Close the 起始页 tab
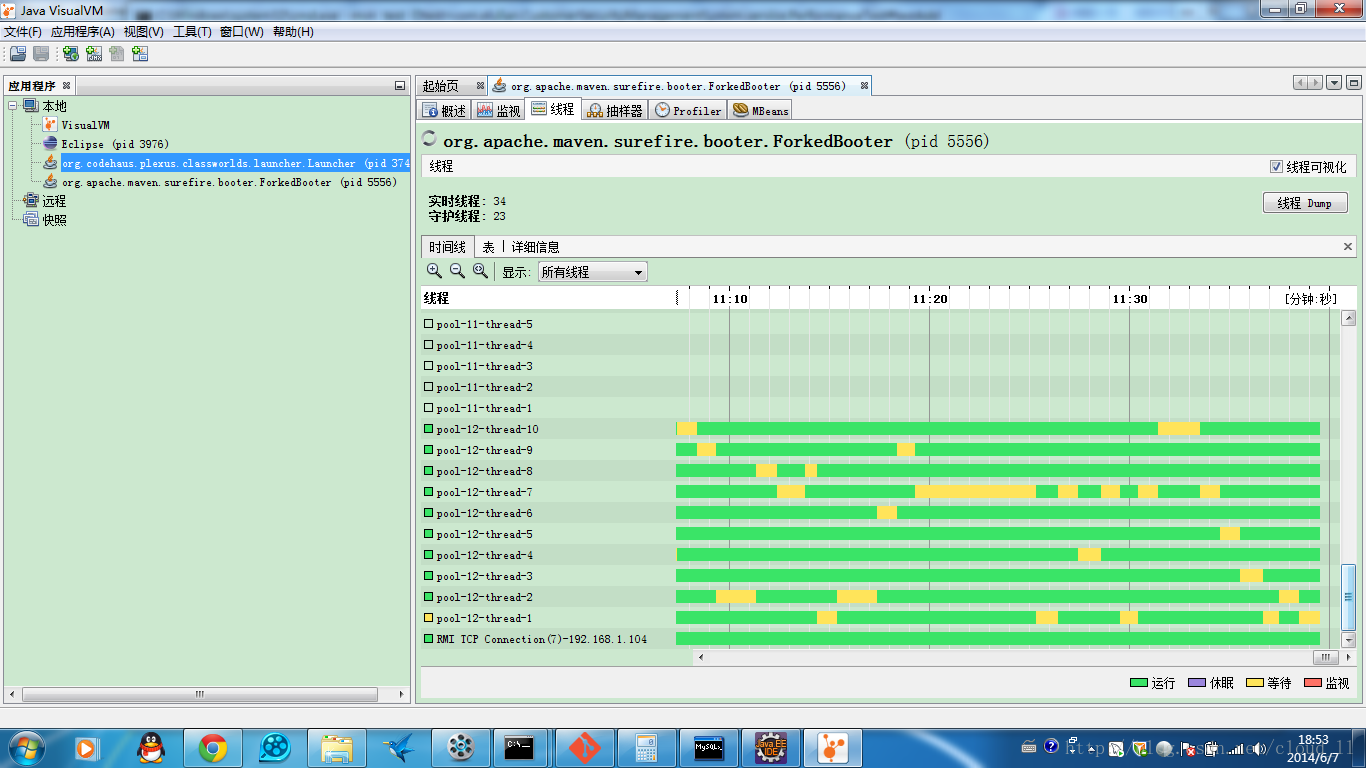 coord(480,86)
